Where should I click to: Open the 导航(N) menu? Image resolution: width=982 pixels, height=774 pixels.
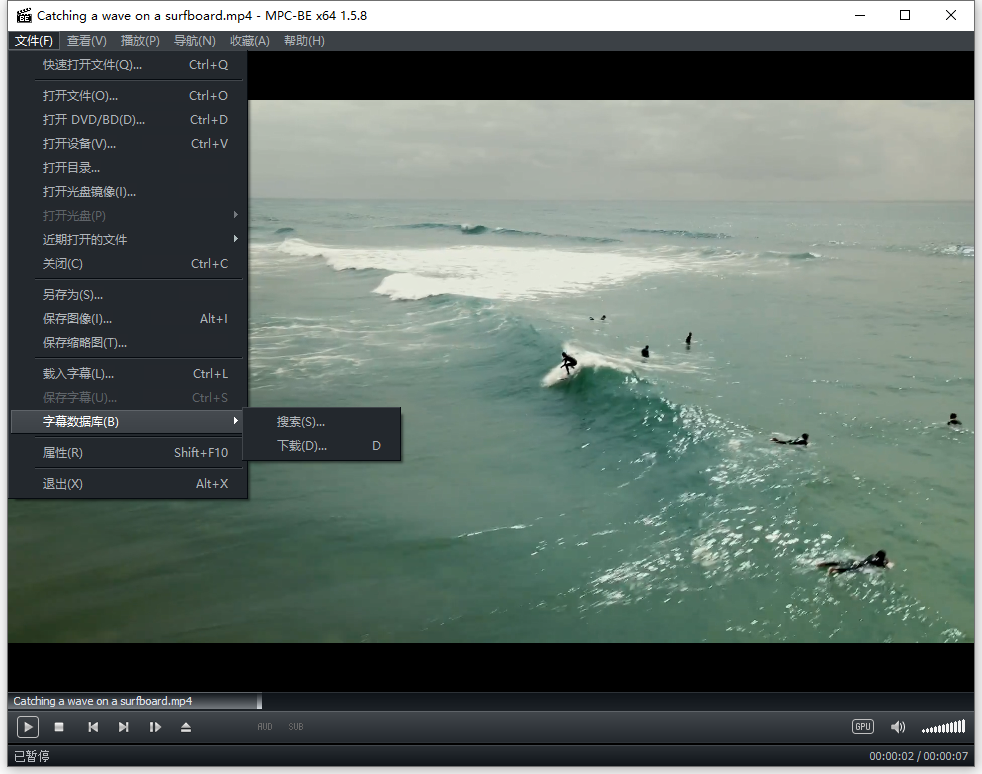click(x=194, y=41)
